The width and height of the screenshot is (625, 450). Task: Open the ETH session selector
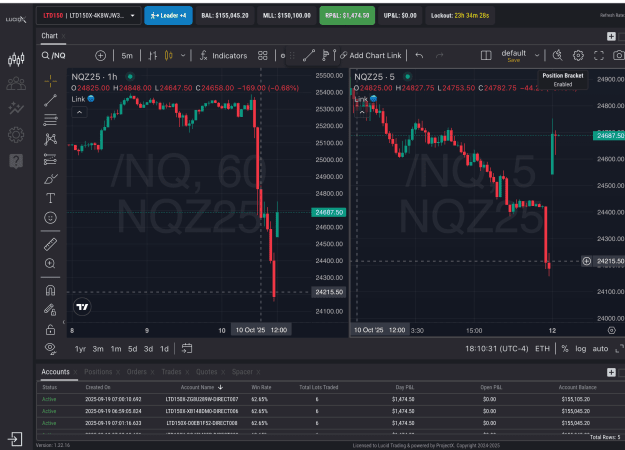click(x=542, y=349)
